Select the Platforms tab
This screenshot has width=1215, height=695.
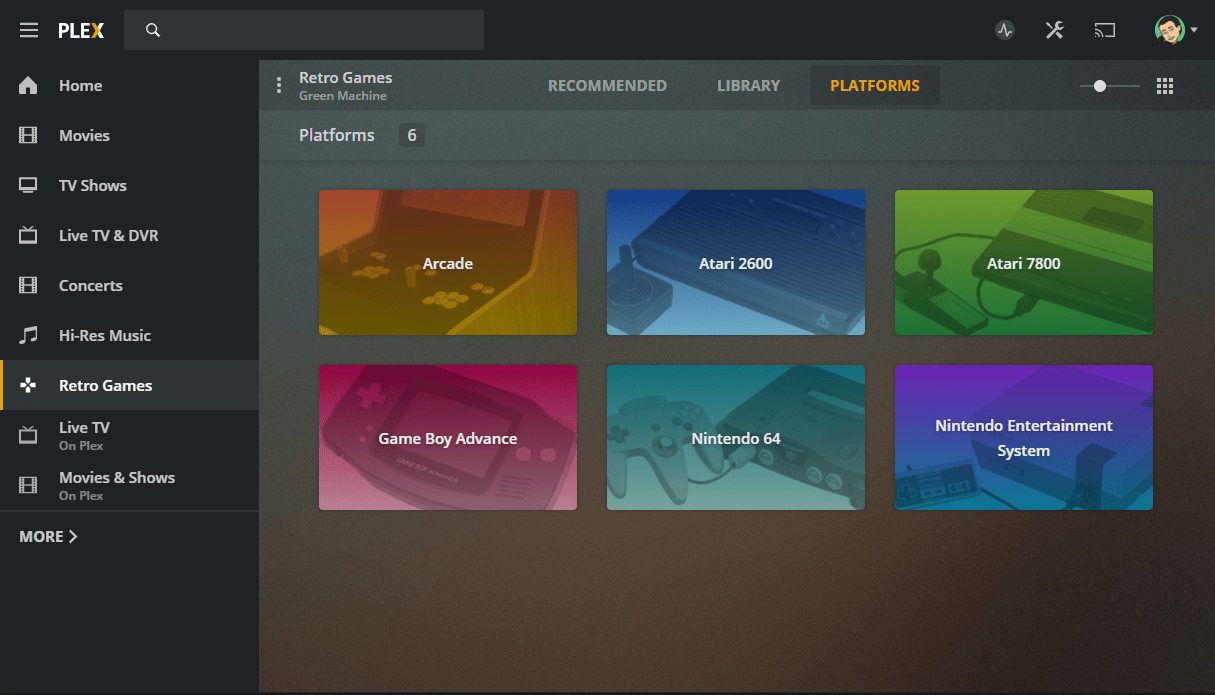tap(875, 86)
